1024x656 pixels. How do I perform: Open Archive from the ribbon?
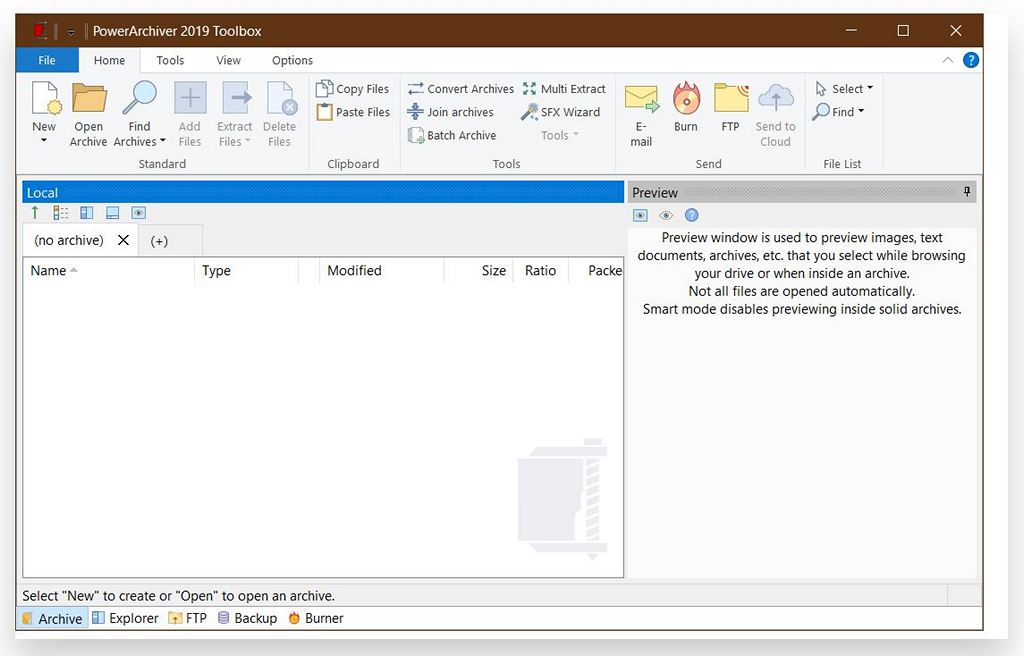(88, 114)
